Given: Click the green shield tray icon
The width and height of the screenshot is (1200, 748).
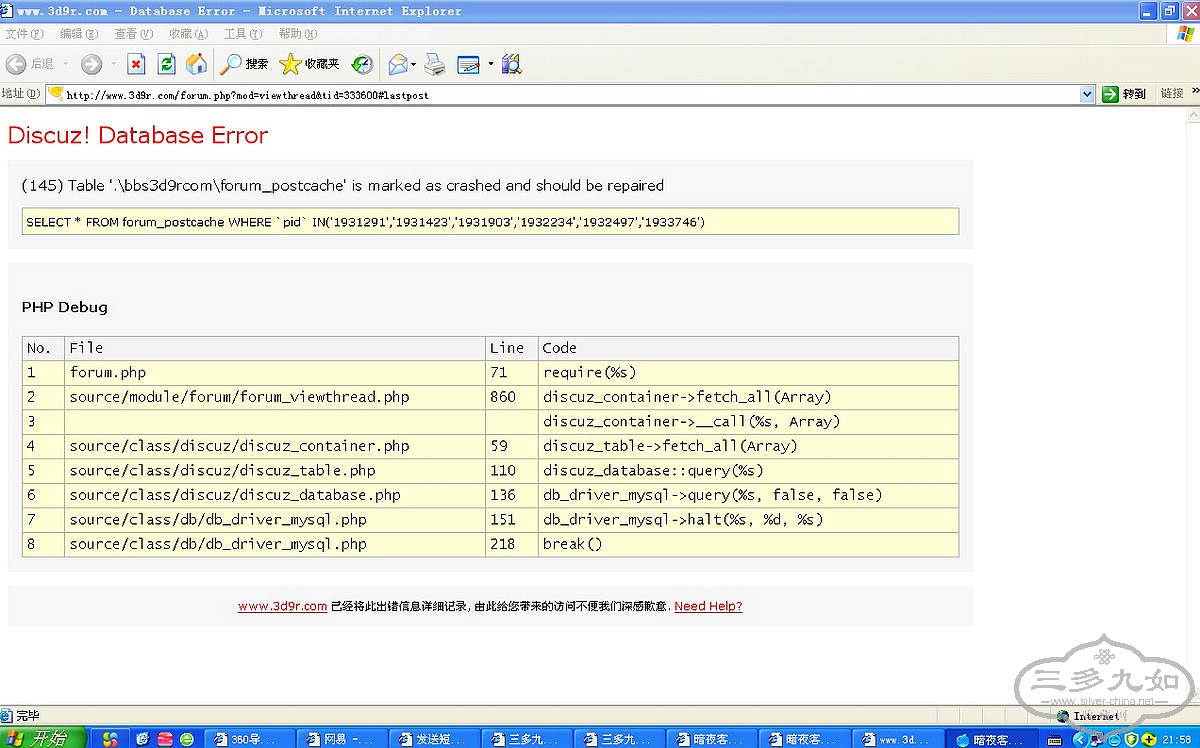Looking at the screenshot, I should (1130, 740).
